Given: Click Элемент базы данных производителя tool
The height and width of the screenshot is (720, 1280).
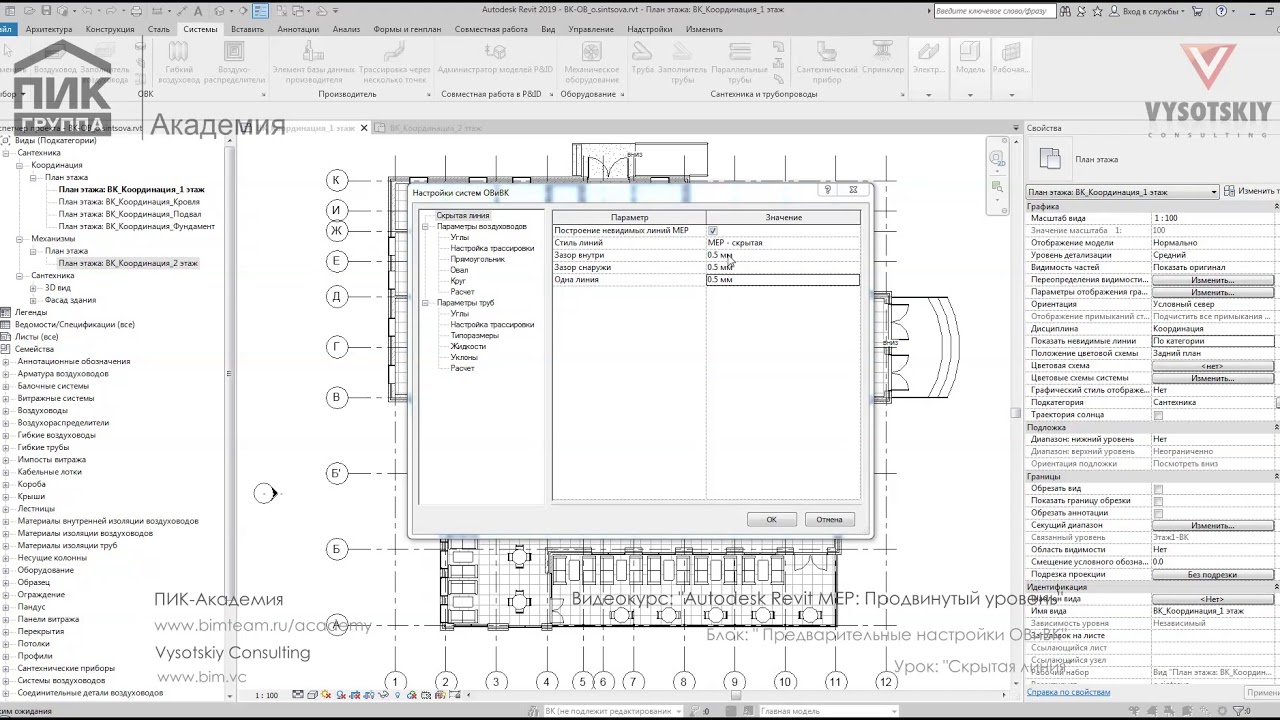Looking at the screenshot, I should 314,62.
